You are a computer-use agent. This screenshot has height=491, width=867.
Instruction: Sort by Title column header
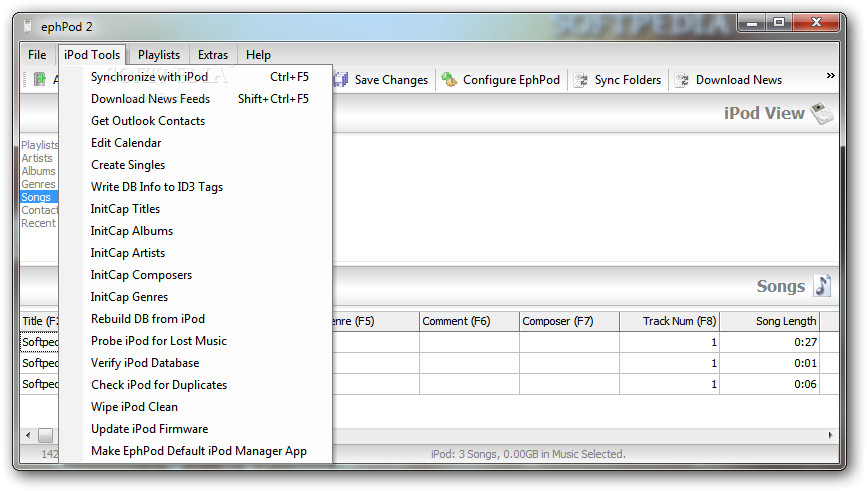coord(40,321)
